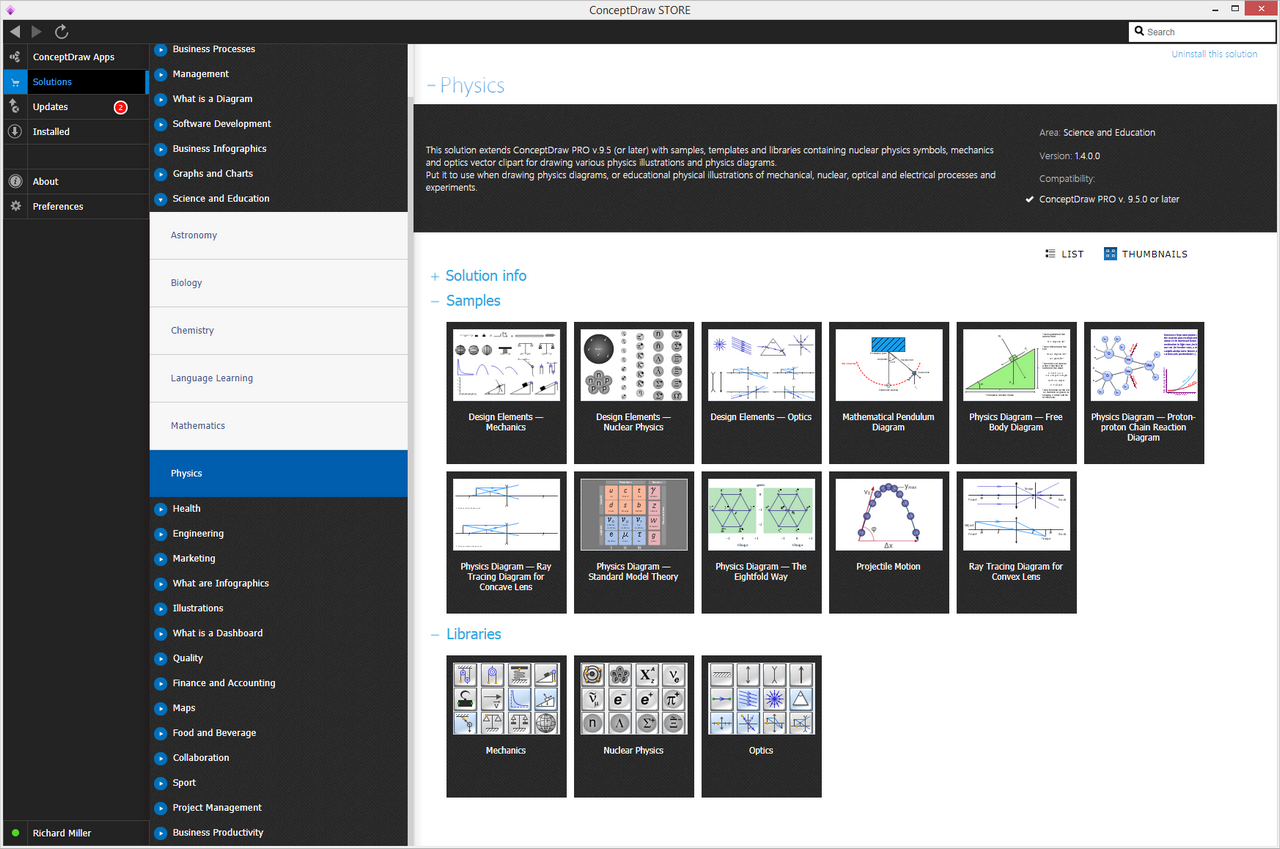
Task: Click the magnifier icon in search box
Action: 1140,32
